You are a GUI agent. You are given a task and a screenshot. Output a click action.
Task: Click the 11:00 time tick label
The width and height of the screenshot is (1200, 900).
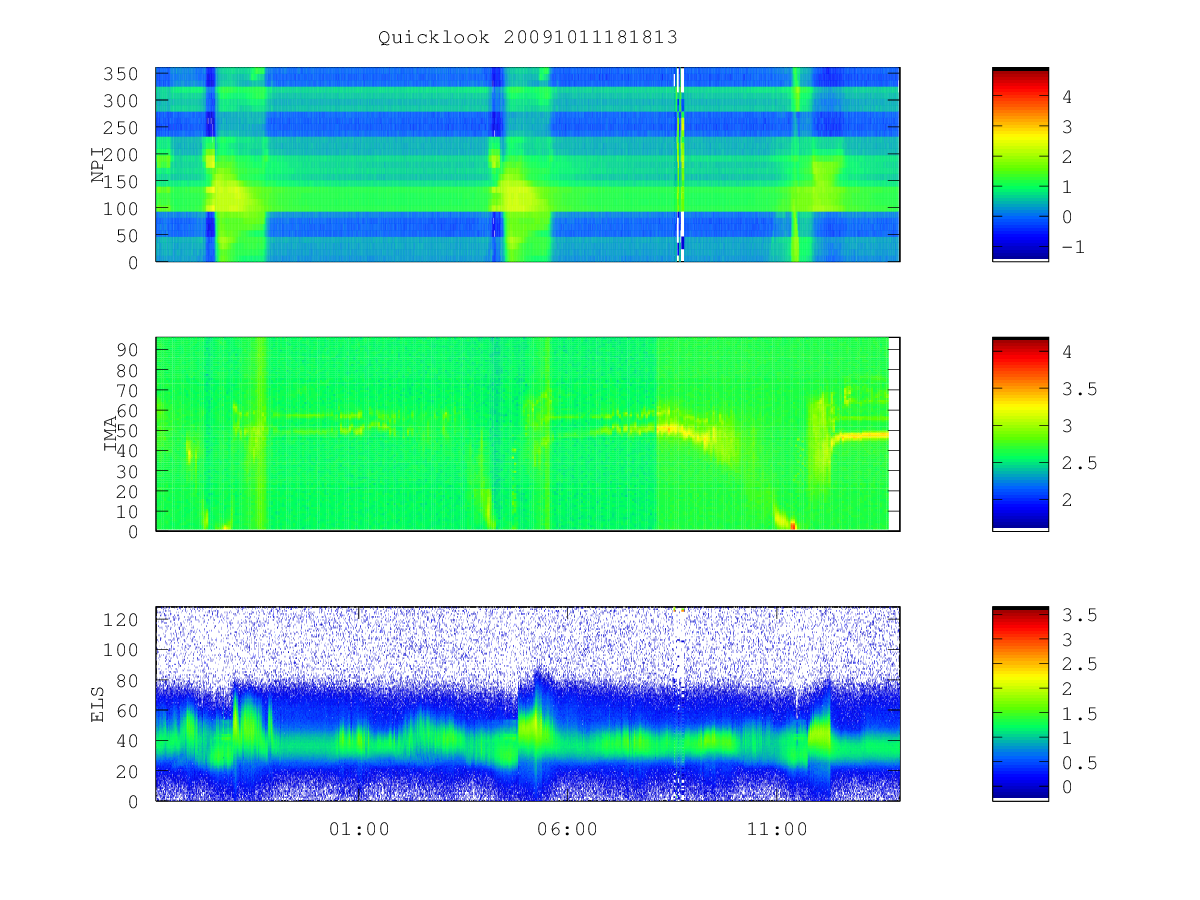click(777, 830)
